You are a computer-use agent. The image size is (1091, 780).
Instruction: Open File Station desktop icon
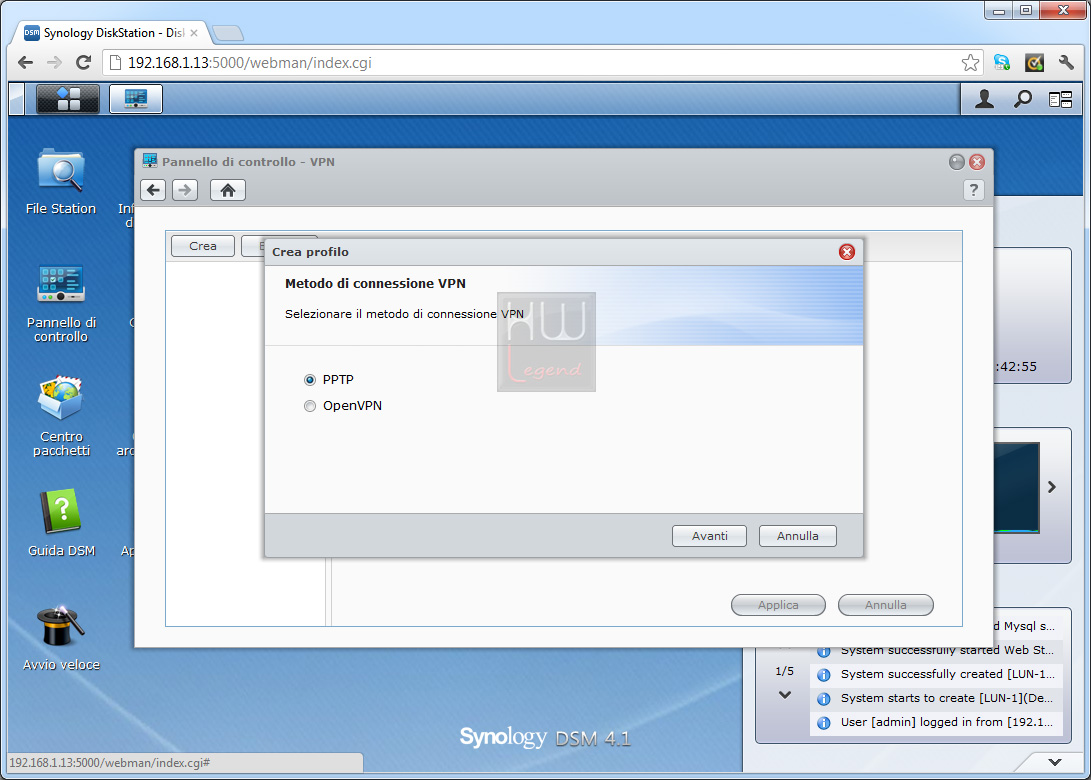pos(61,181)
